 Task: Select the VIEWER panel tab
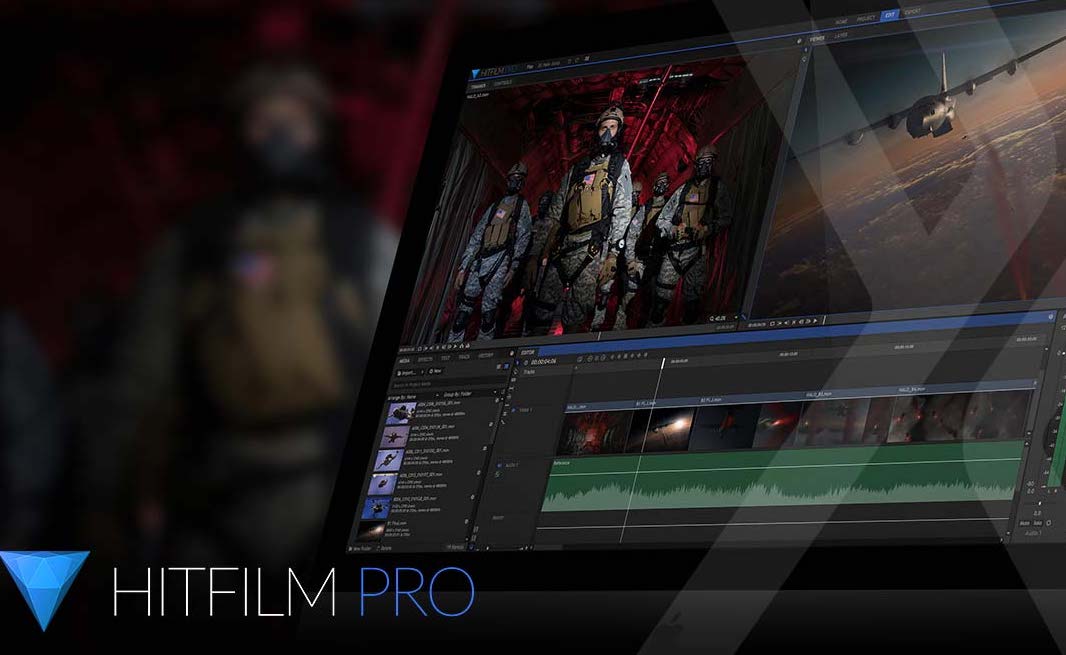[818, 39]
